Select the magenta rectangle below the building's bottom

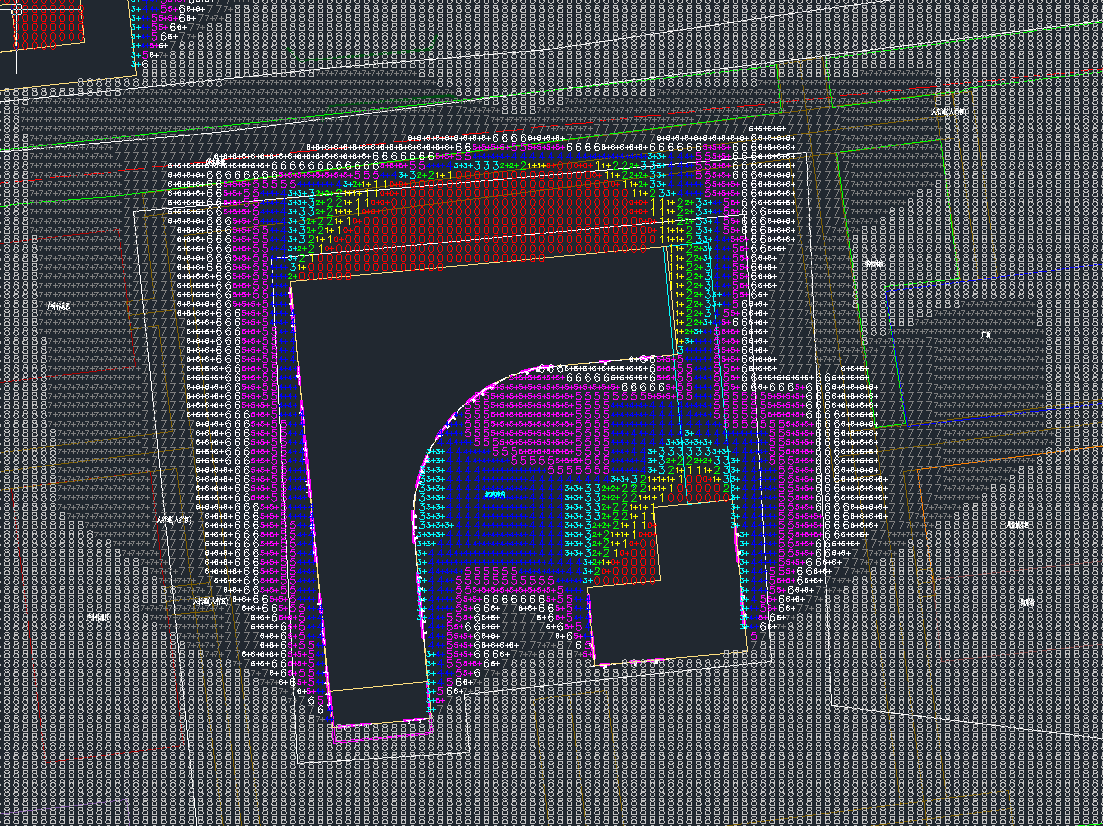coord(380,733)
